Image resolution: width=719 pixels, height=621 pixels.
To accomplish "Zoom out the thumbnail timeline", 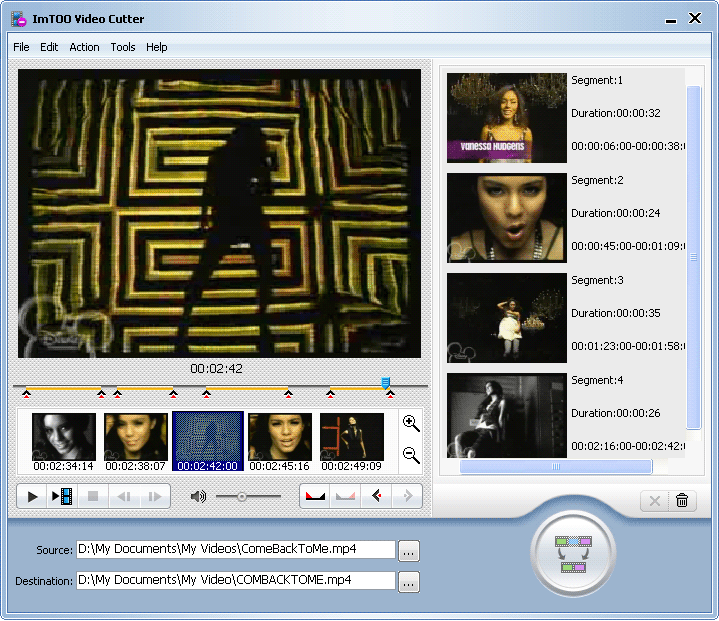I will tap(411, 455).
